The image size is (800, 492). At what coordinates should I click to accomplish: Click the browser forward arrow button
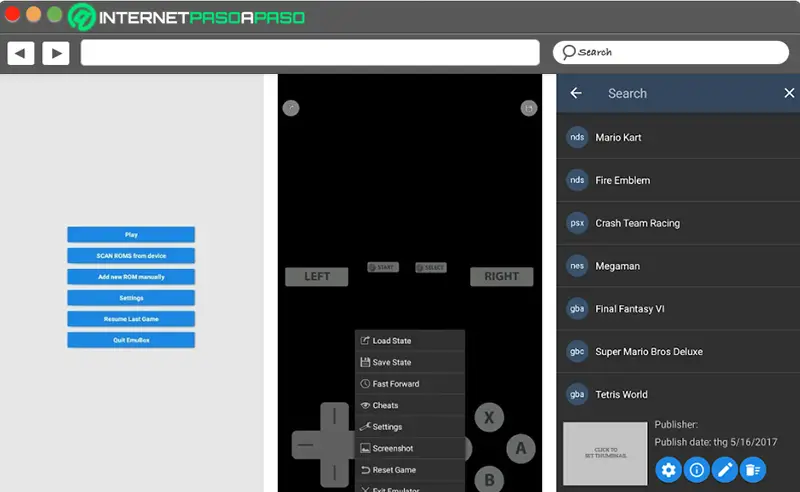tap(56, 53)
